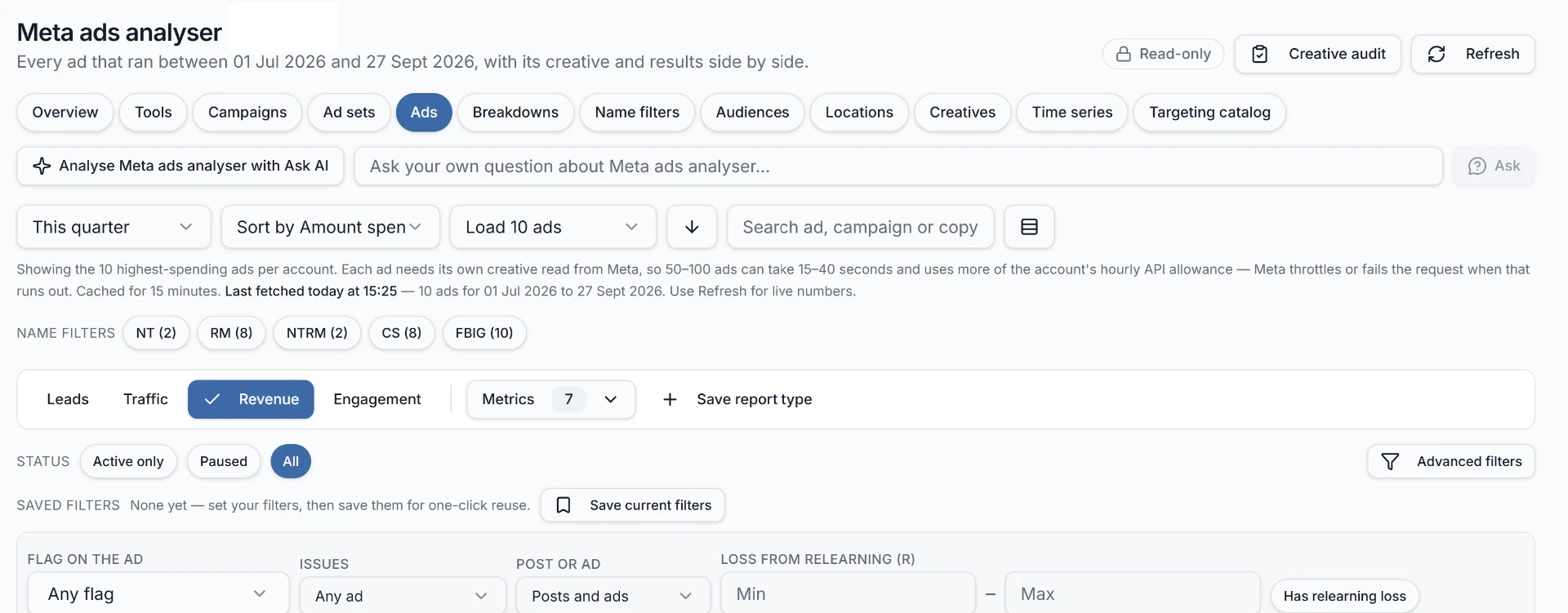The width and height of the screenshot is (1568, 613).
Task: Select the All status filter
Action: coord(291,461)
